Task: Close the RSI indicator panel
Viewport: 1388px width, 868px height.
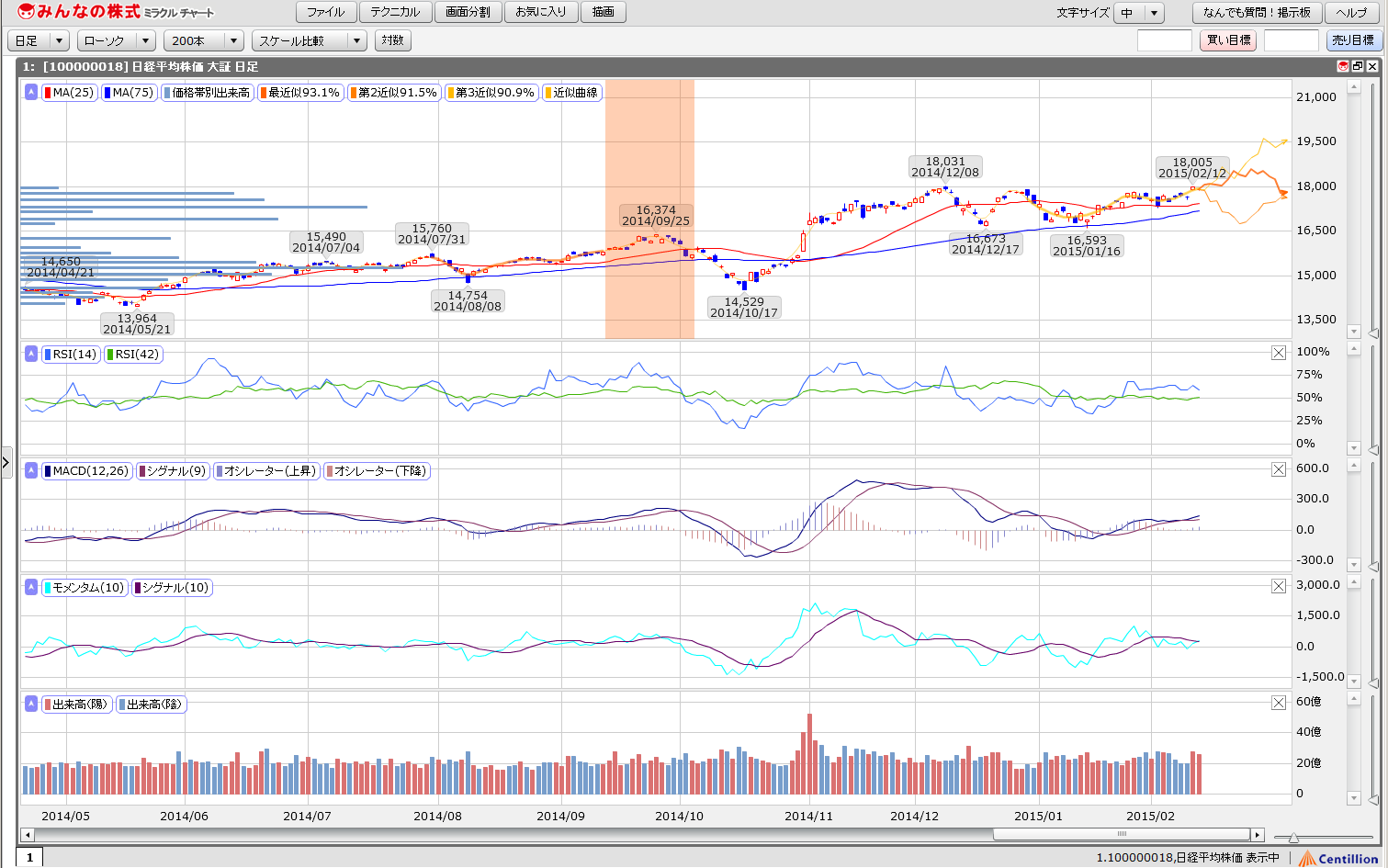Action: [1278, 353]
